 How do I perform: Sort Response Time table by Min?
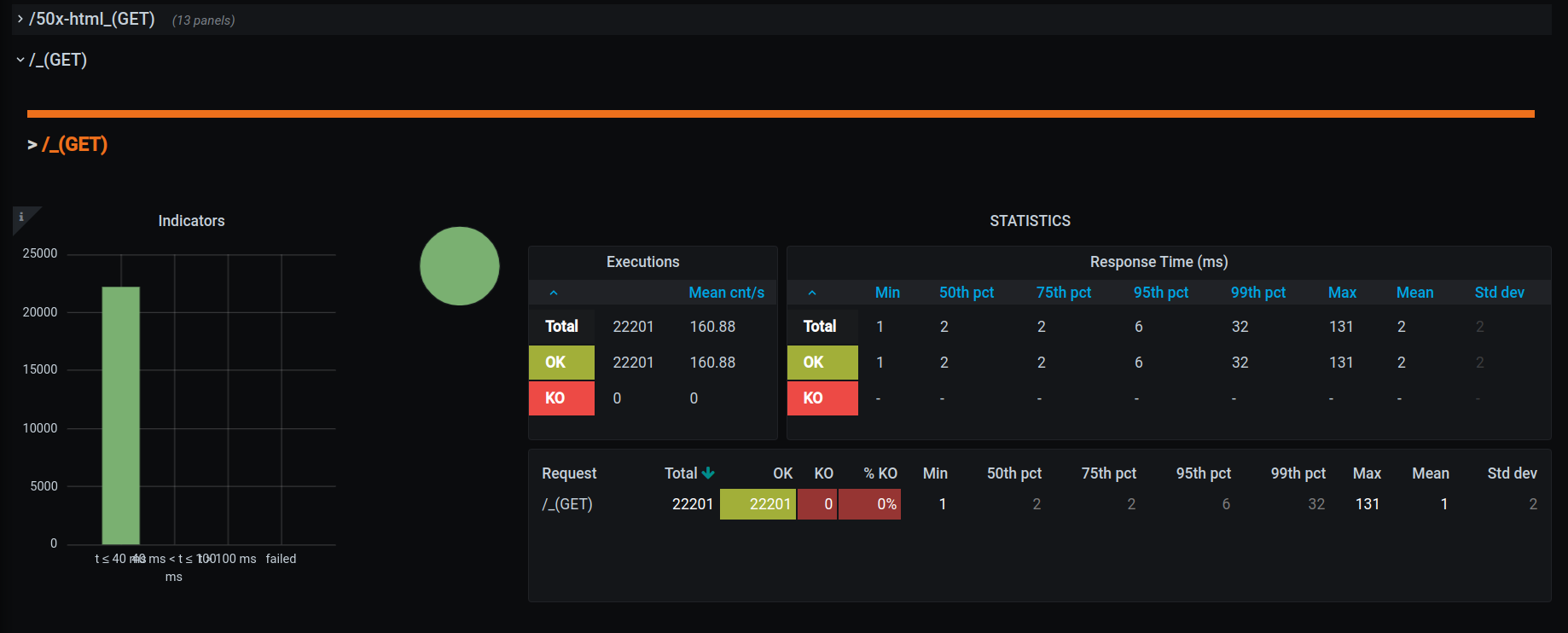coord(887,293)
